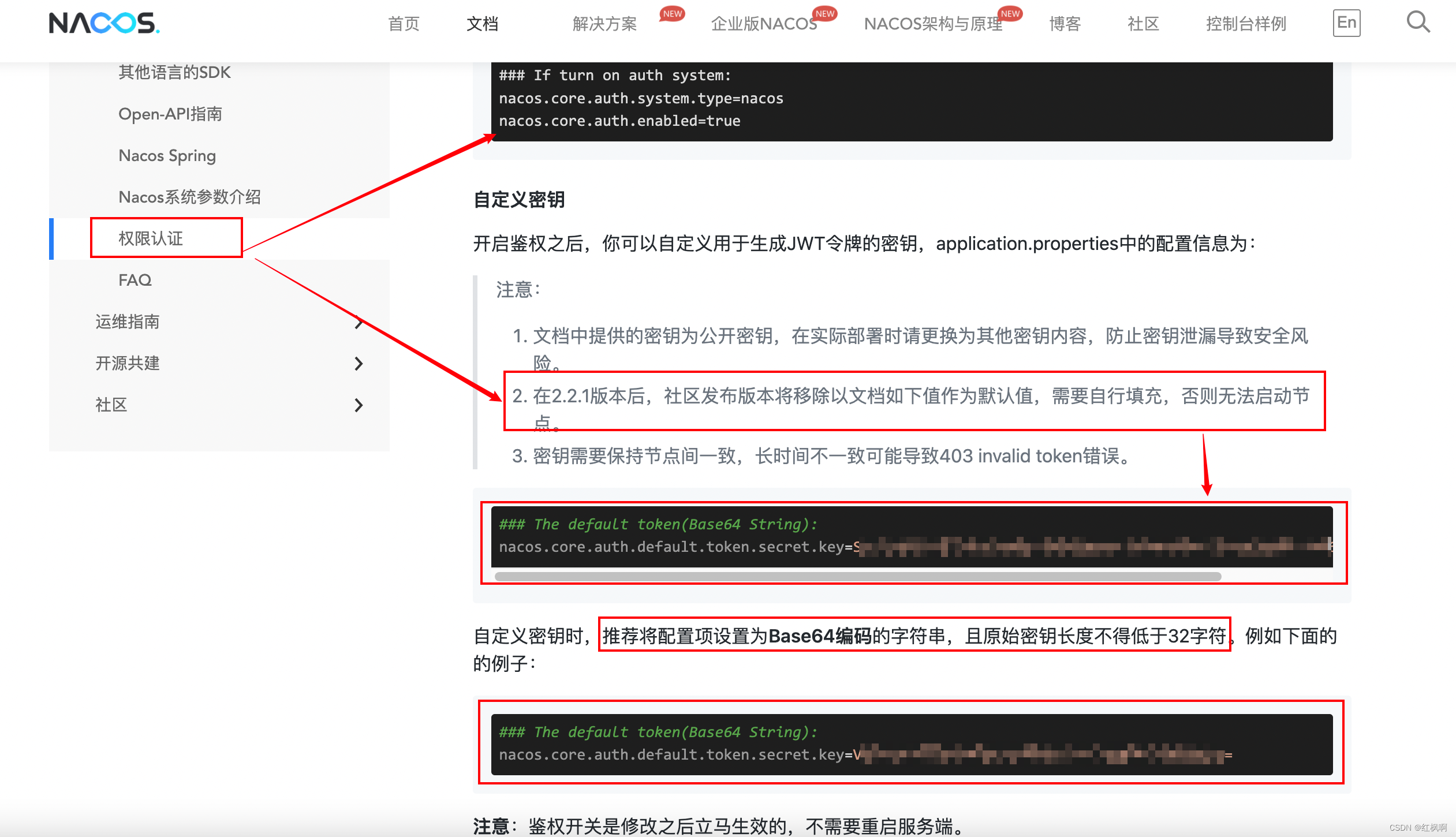Viewport: 1456px width, 837px height.
Task: Open 社区 in the top navbar
Action: [x=1143, y=24]
